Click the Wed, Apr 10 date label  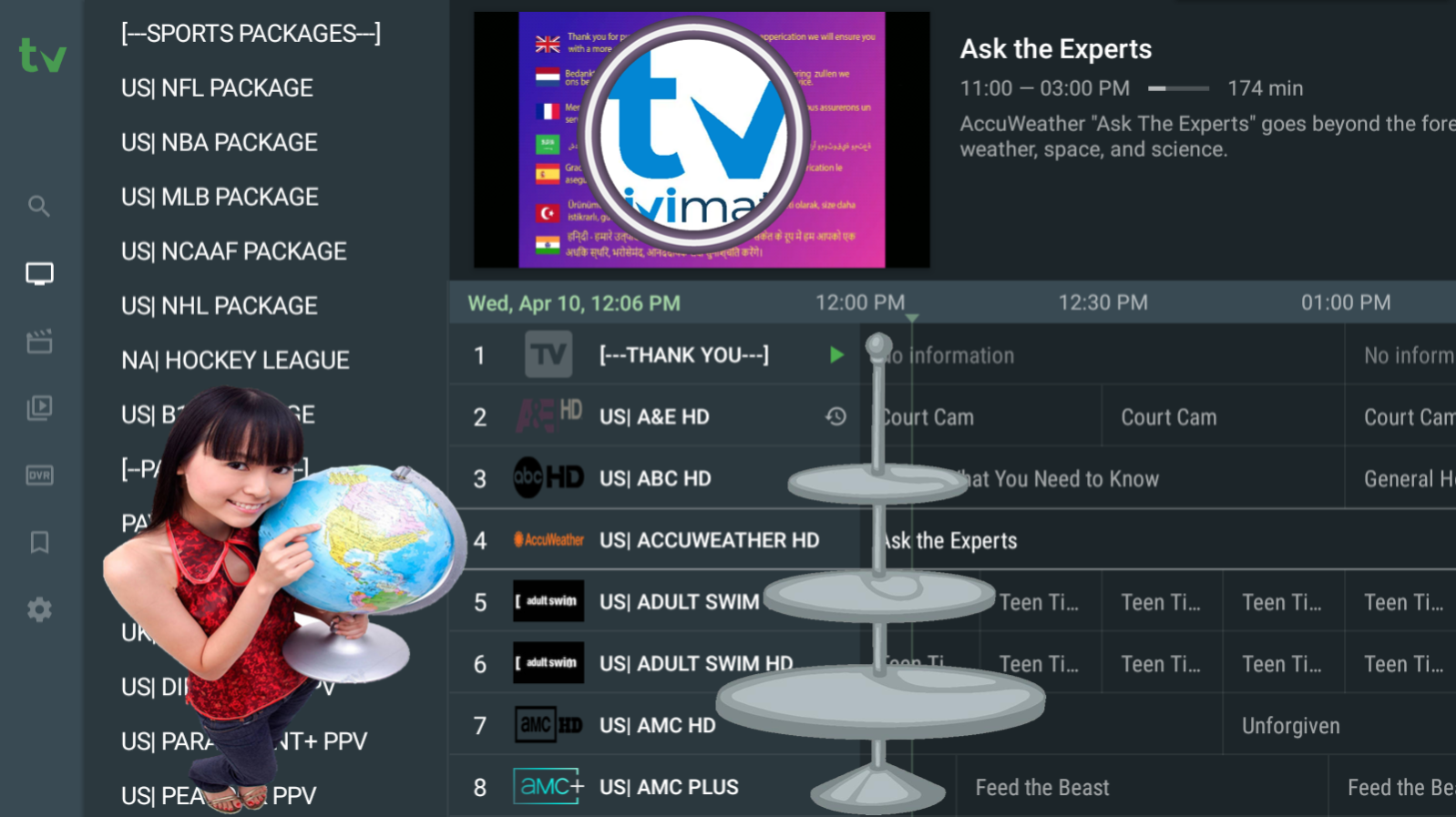[x=574, y=303]
